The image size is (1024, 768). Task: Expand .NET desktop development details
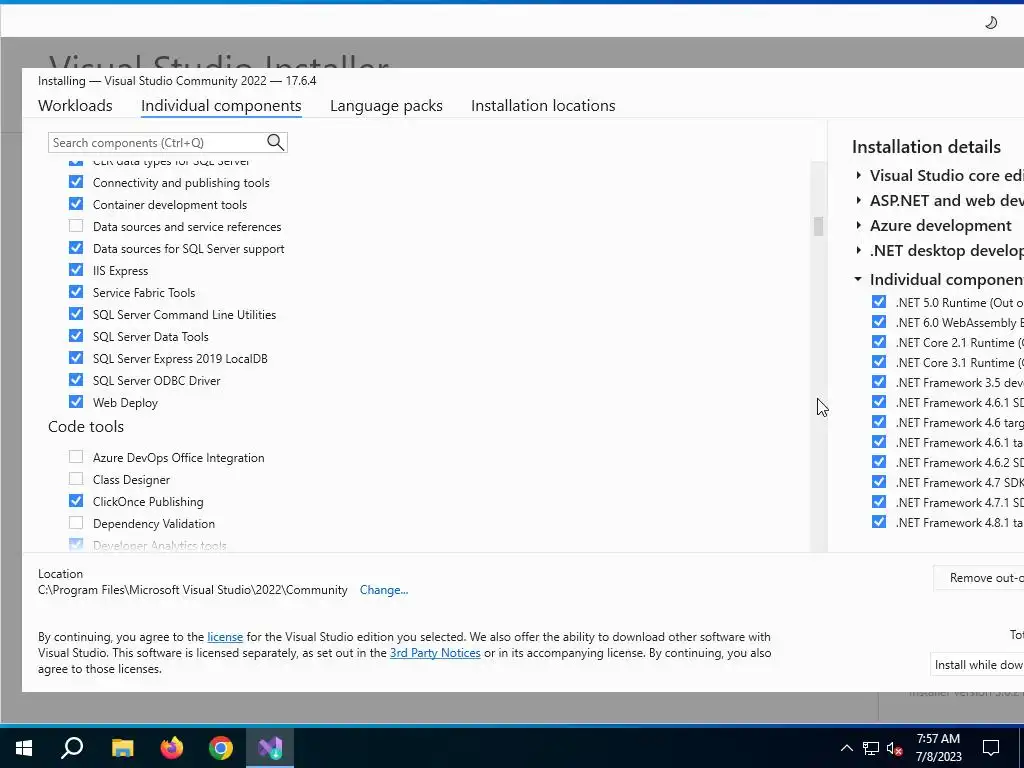coord(859,250)
